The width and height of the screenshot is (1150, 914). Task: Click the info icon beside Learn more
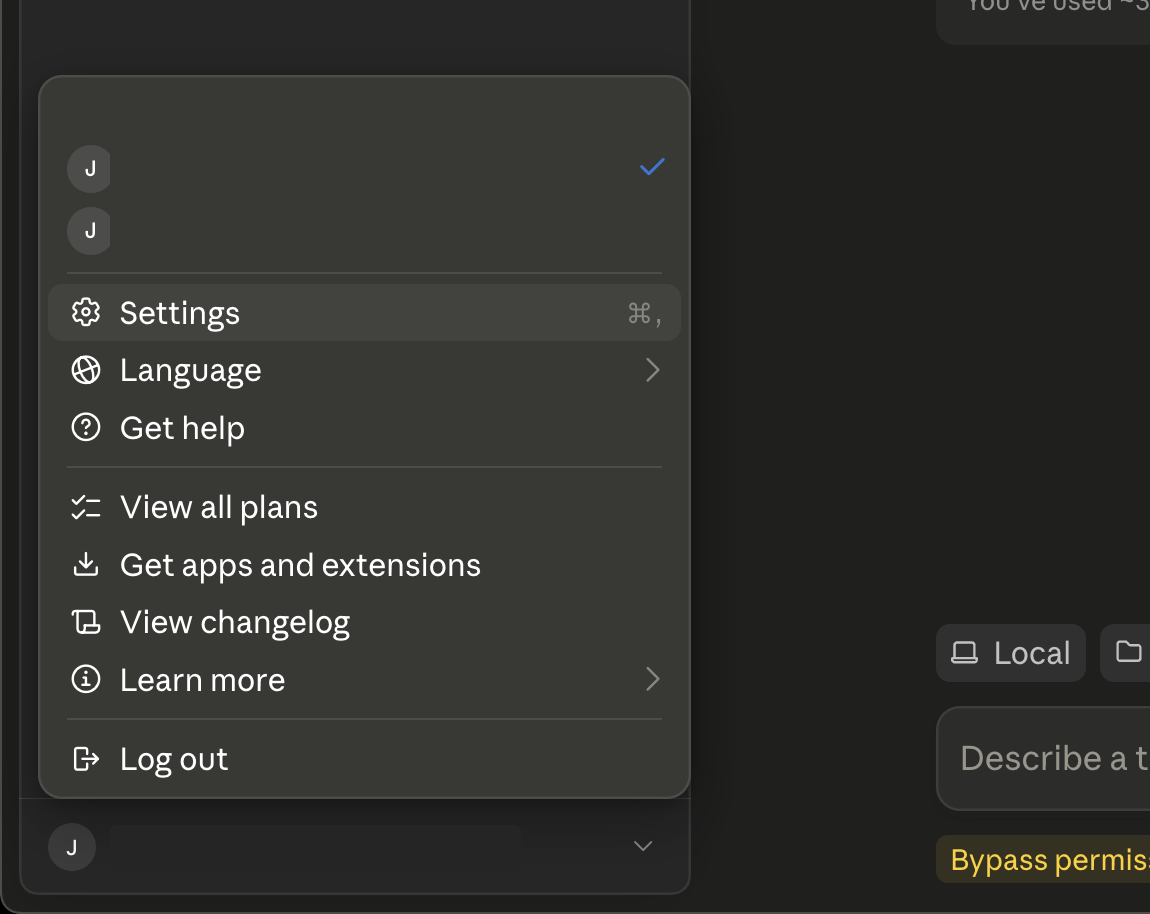coord(86,679)
